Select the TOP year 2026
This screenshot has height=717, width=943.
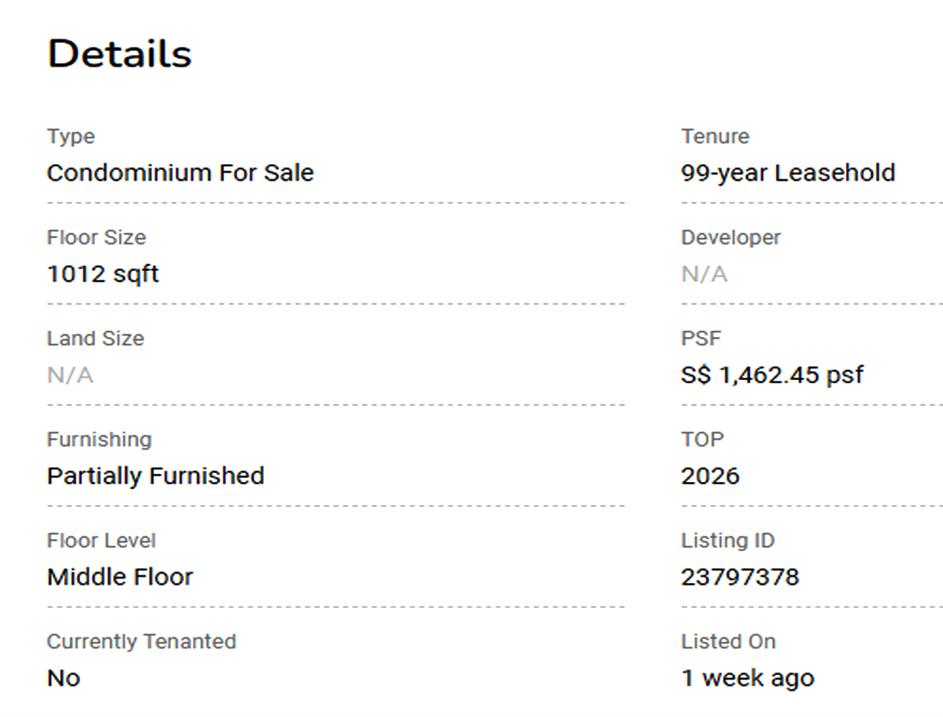click(710, 476)
